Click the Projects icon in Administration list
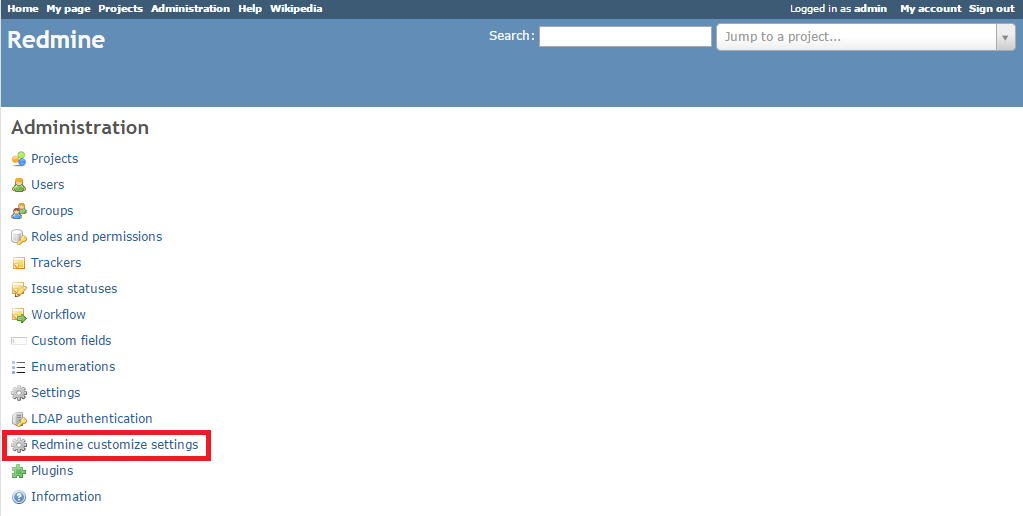This screenshot has height=516, width=1023. (x=19, y=159)
